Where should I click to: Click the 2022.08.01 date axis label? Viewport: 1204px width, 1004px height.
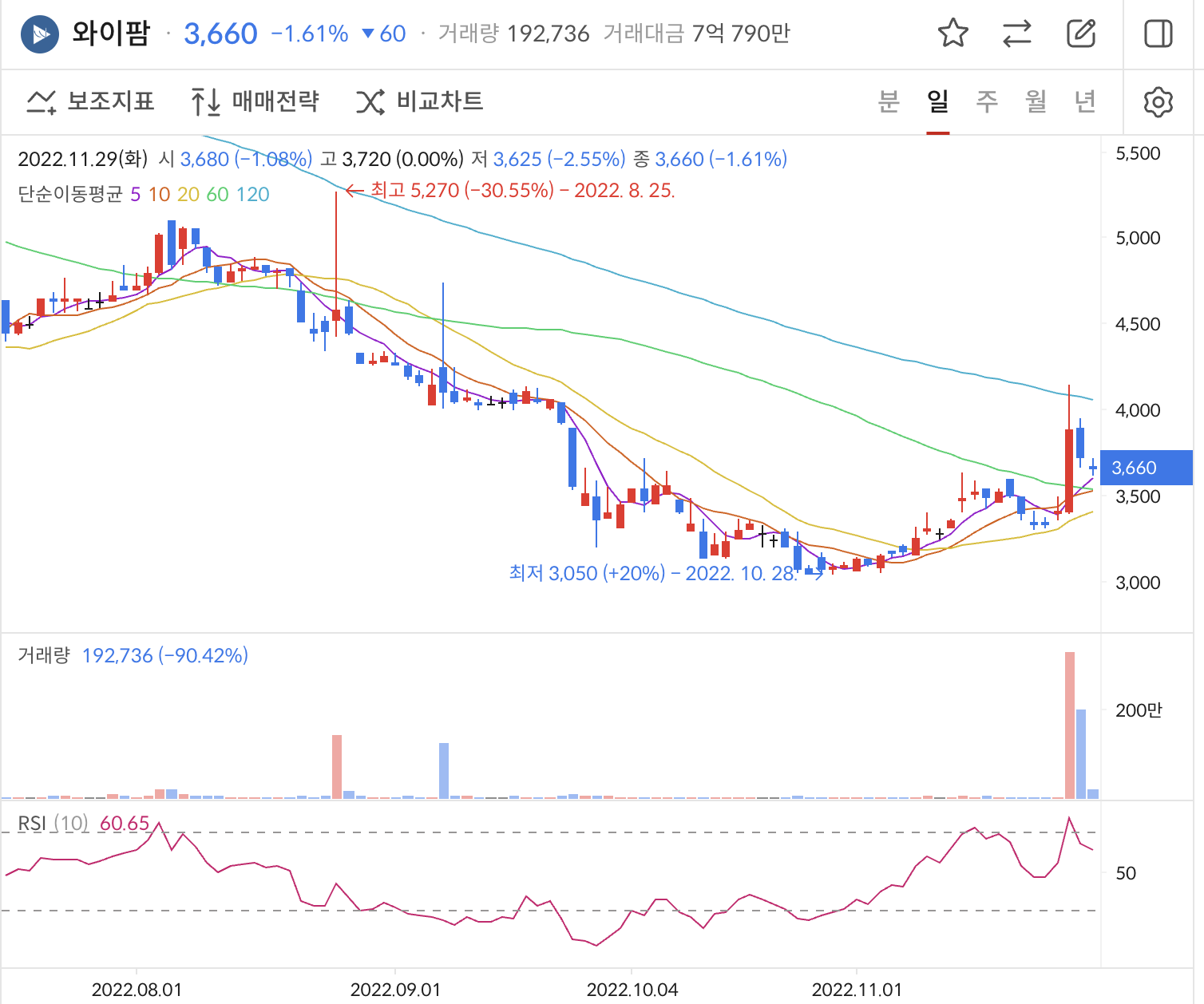click(x=137, y=990)
